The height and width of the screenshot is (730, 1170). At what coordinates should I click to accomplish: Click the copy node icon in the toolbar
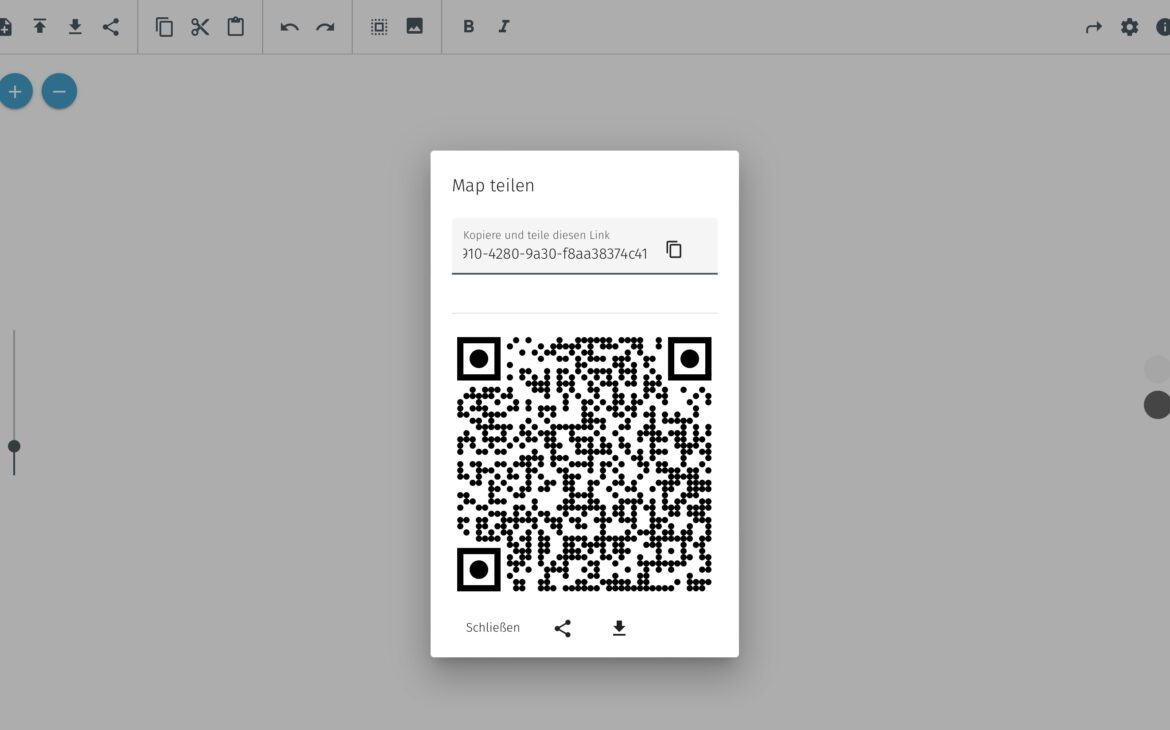(x=164, y=27)
